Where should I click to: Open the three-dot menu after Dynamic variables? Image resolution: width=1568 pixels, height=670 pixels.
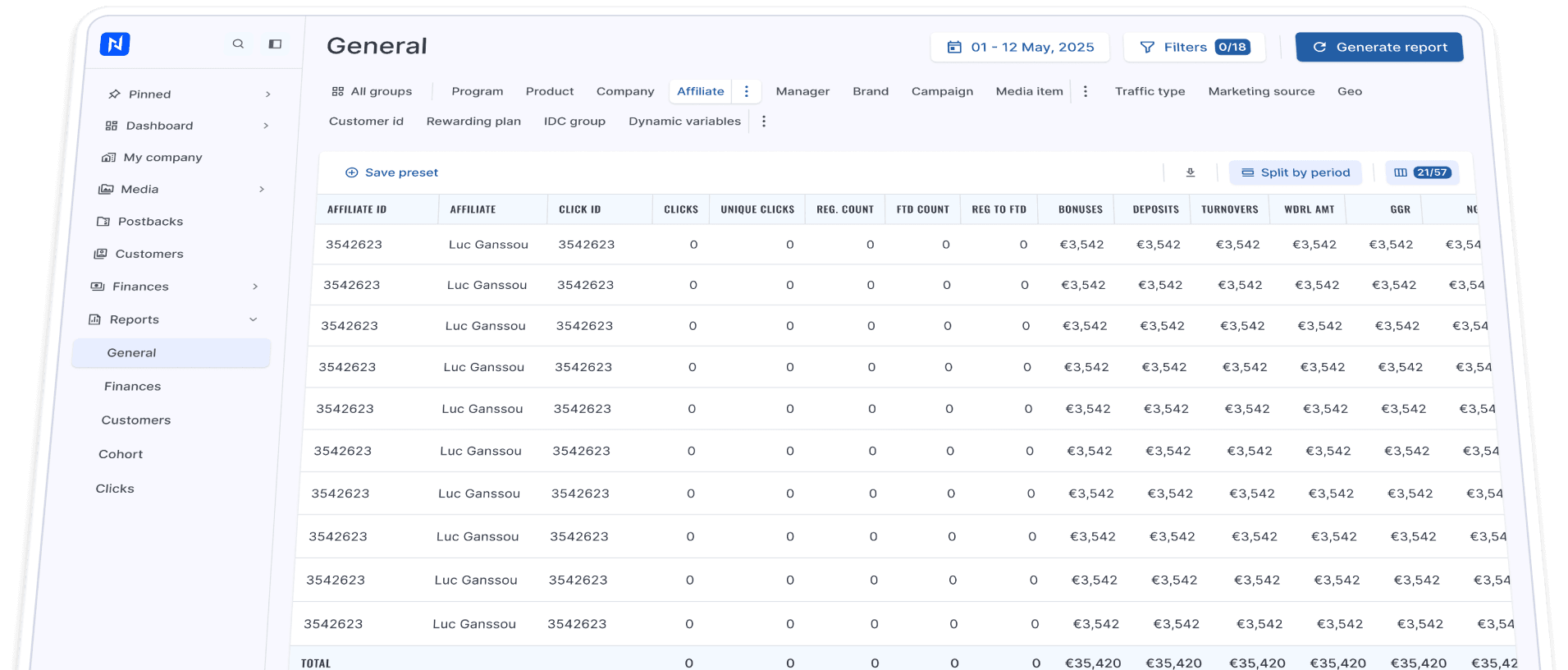[x=764, y=122]
